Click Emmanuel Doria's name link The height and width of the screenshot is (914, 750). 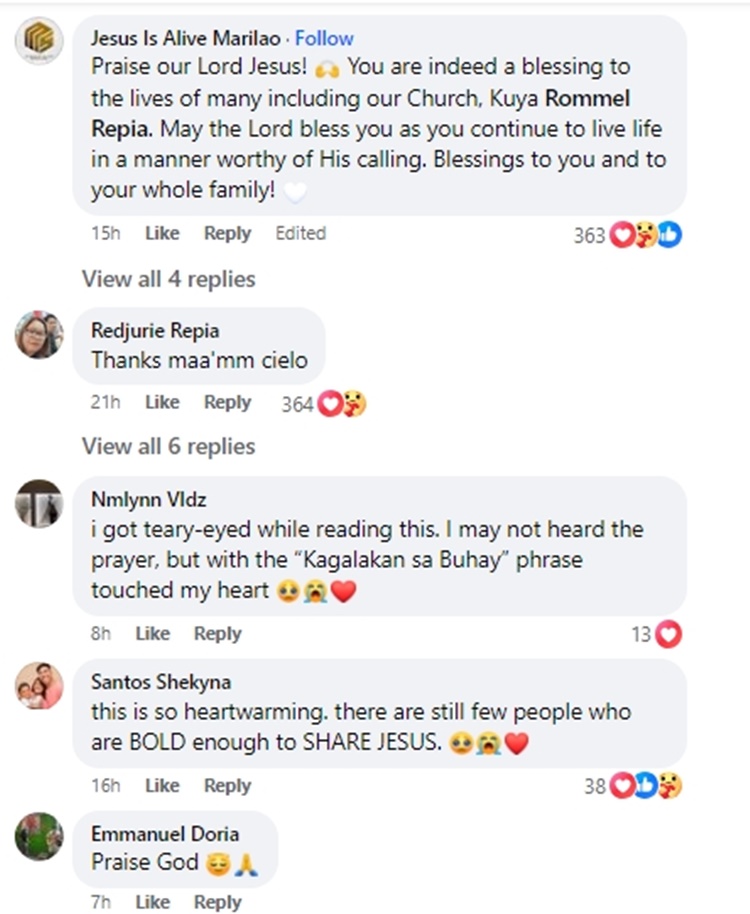(x=165, y=834)
